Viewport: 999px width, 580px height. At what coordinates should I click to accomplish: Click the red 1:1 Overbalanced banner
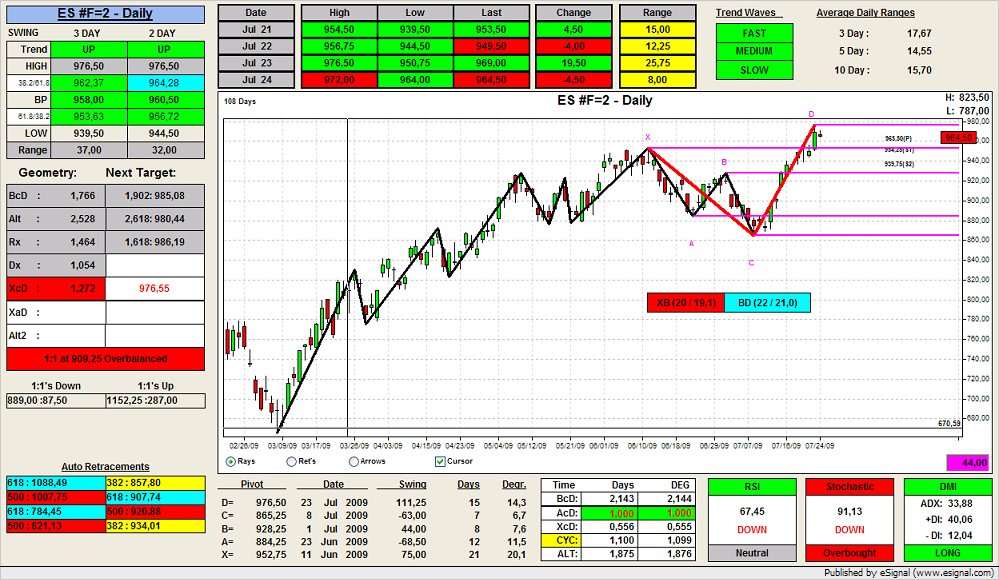click(105, 358)
